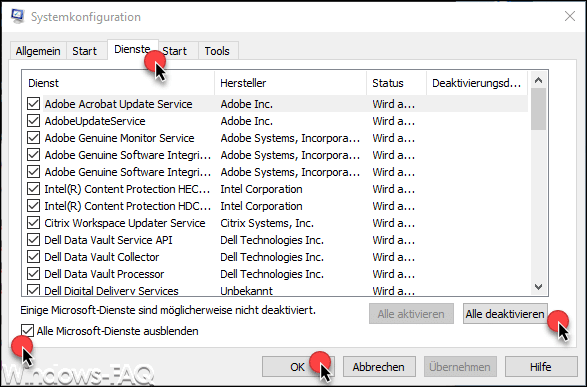The image size is (587, 387).
Task: Uncheck Dell Data Vault Processor
Action: pyautogui.click(x=33, y=274)
